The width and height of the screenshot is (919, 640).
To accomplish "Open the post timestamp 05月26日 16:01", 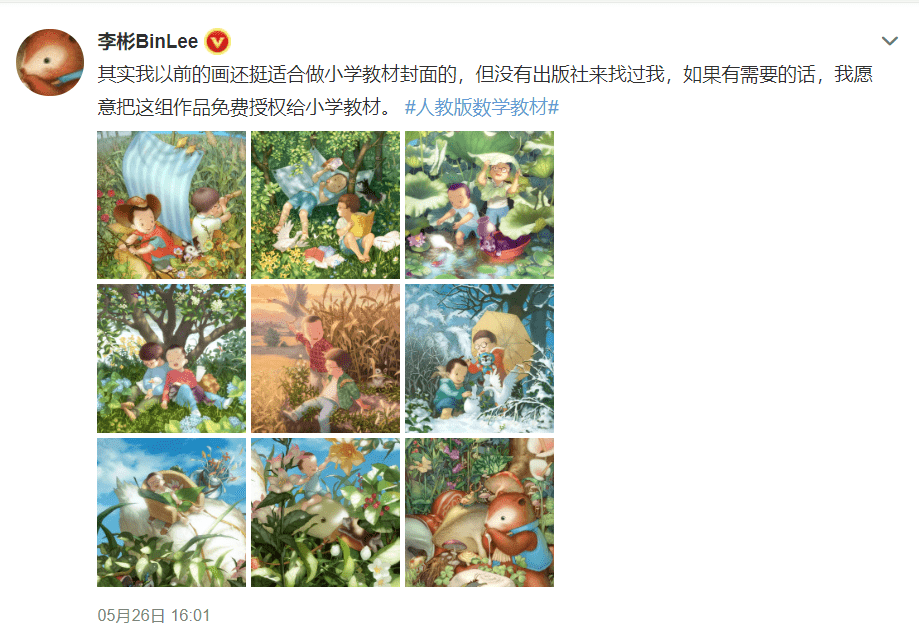I will [154, 615].
